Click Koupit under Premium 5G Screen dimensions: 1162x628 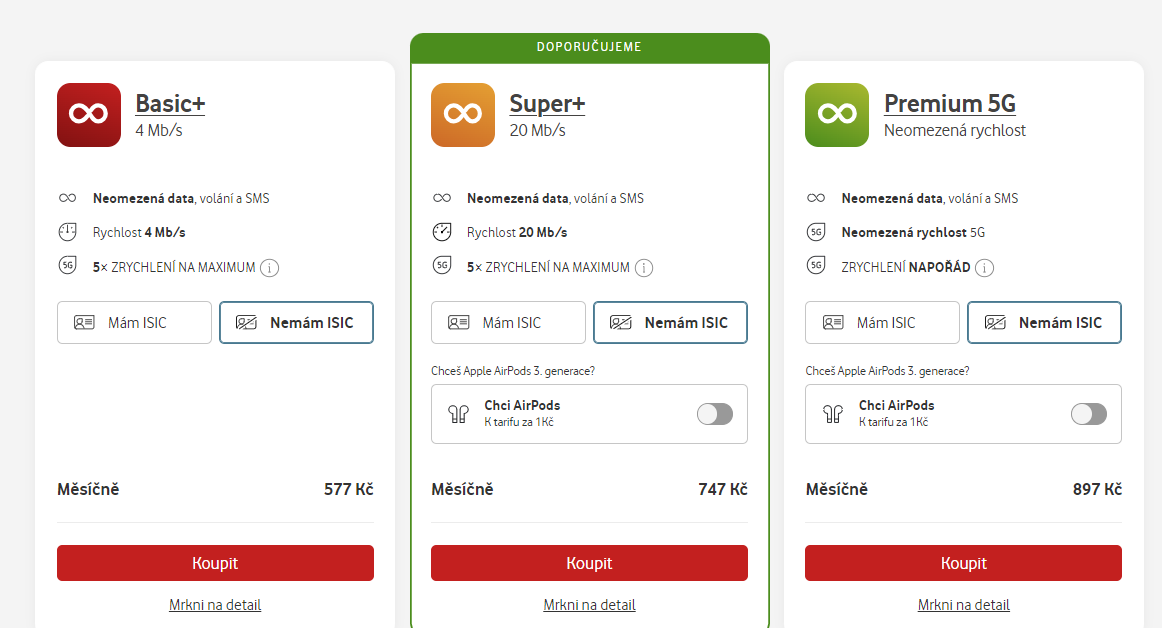point(963,563)
